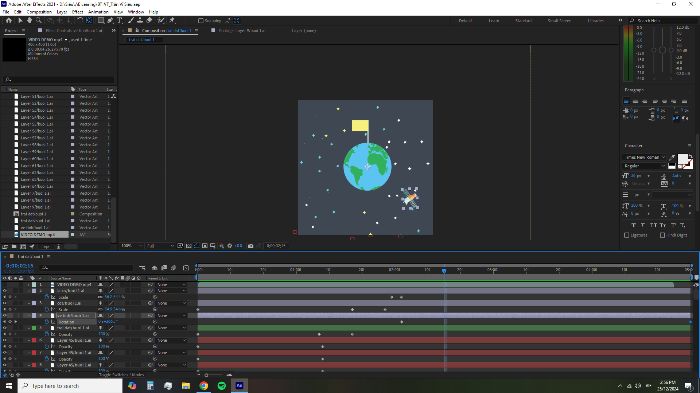
Task: Click the center text paragraph icon
Action: [636, 101]
